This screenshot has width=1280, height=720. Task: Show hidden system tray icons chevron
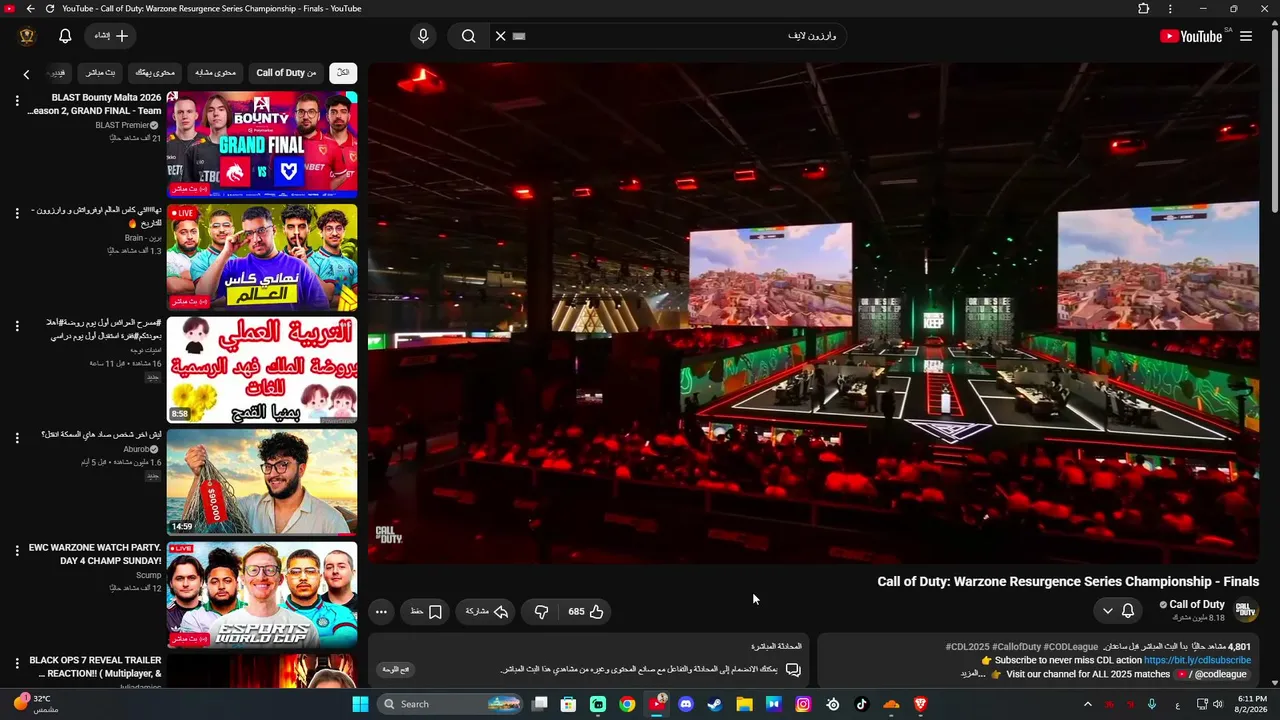(1088, 704)
